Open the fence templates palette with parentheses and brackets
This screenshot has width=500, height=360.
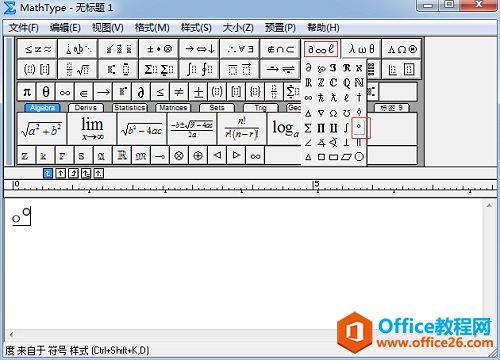[38, 69]
